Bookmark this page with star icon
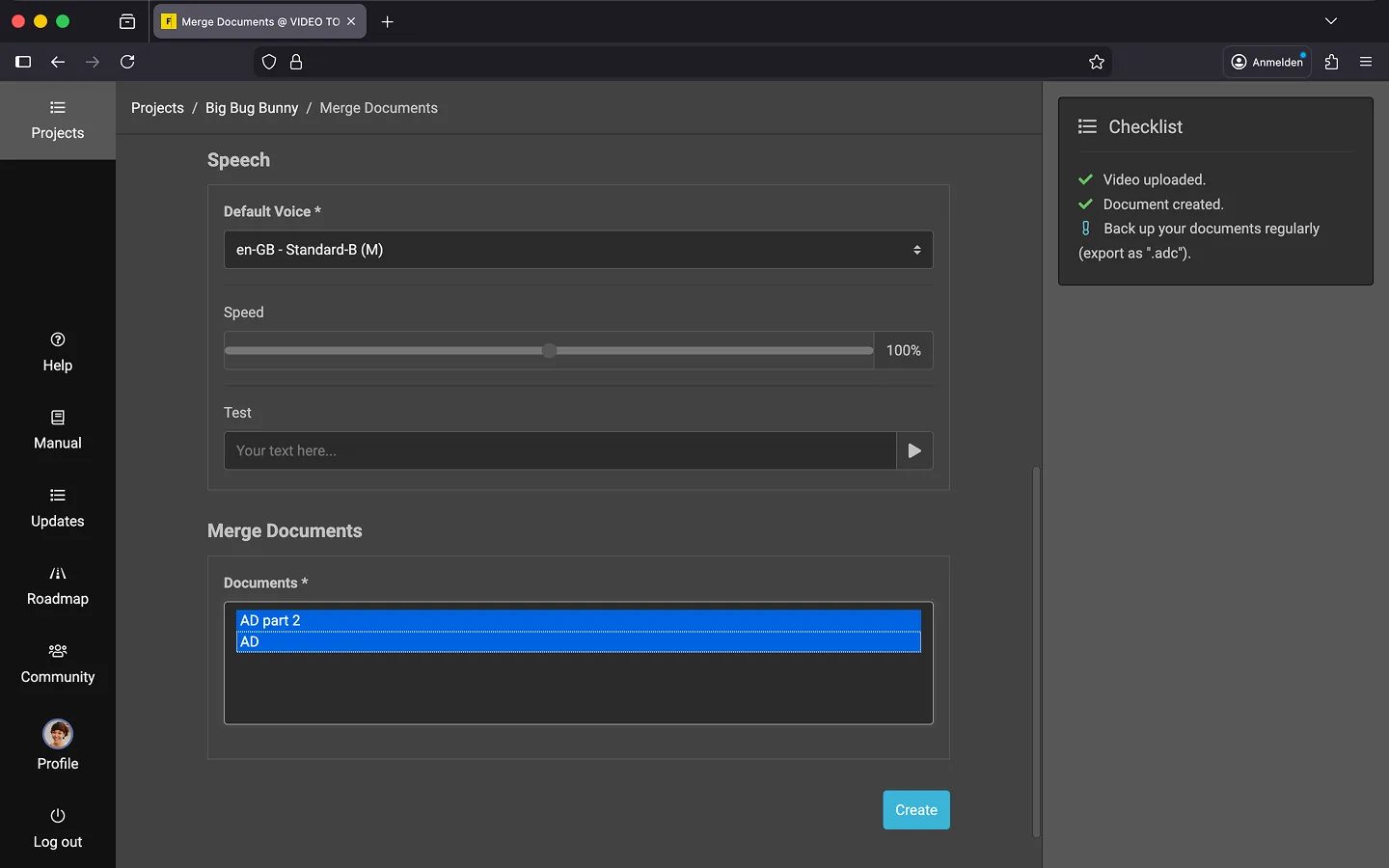 [x=1097, y=62]
